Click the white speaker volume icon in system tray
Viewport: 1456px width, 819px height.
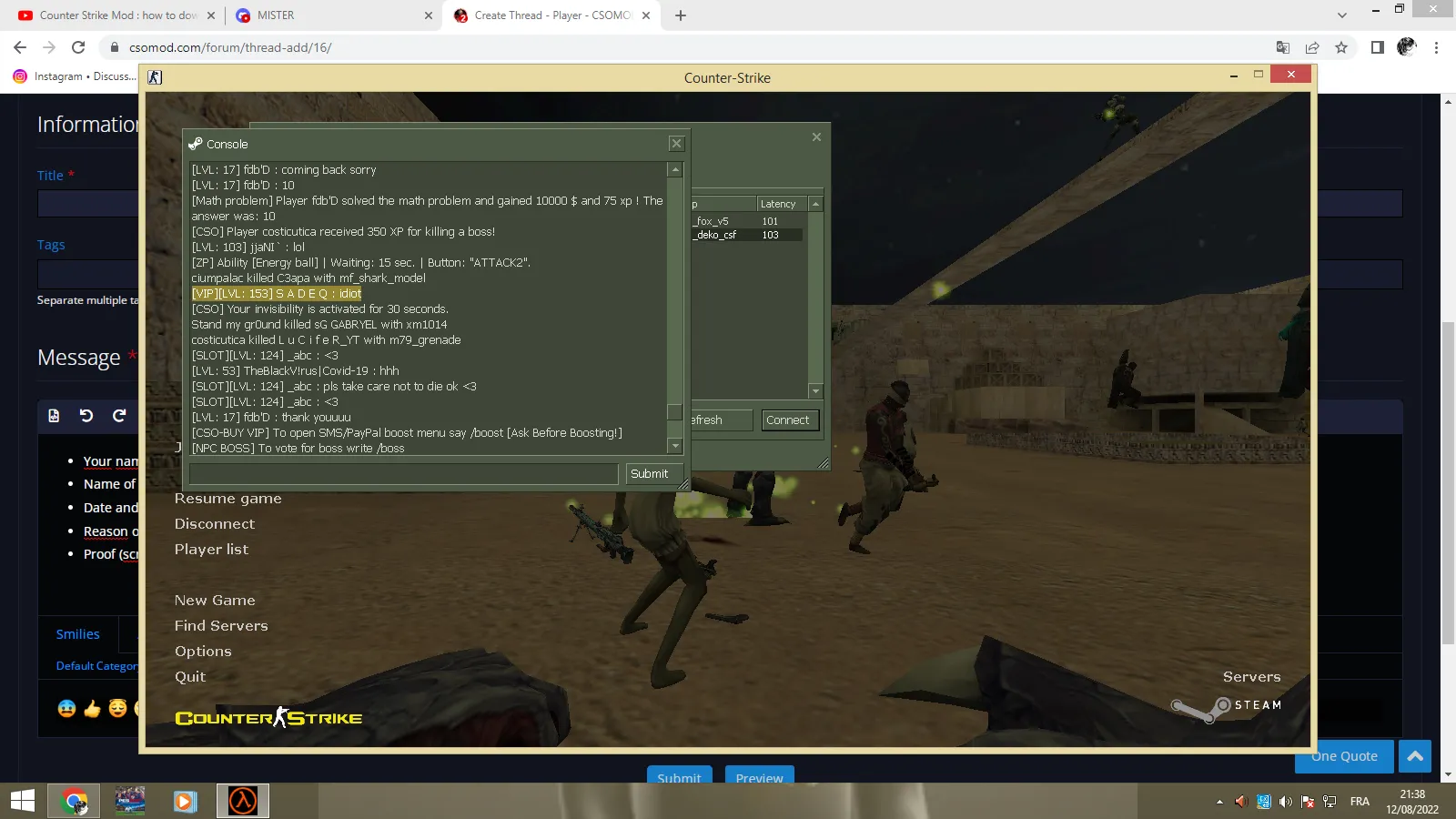pyautogui.click(x=1285, y=802)
